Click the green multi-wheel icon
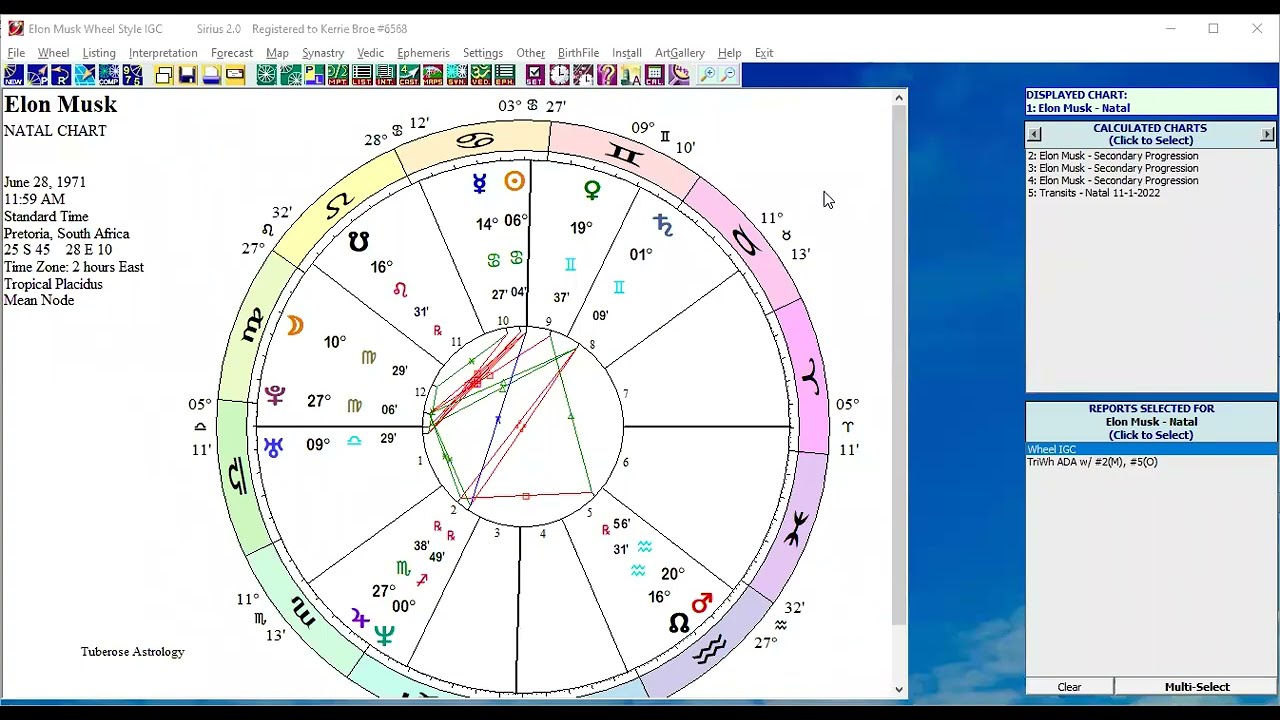The width and height of the screenshot is (1280, 720). (291, 74)
